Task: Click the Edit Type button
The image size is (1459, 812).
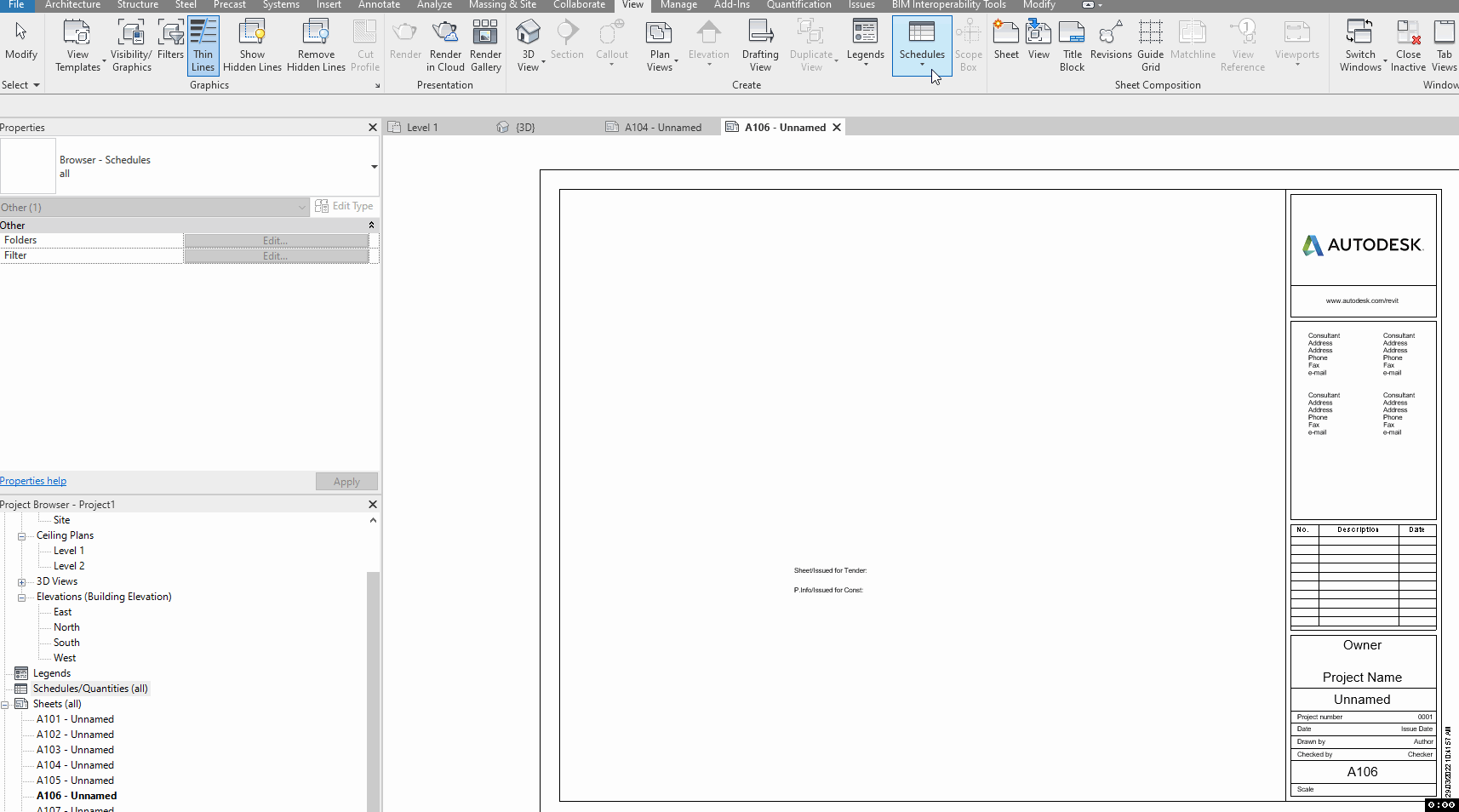Action: (x=344, y=206)
